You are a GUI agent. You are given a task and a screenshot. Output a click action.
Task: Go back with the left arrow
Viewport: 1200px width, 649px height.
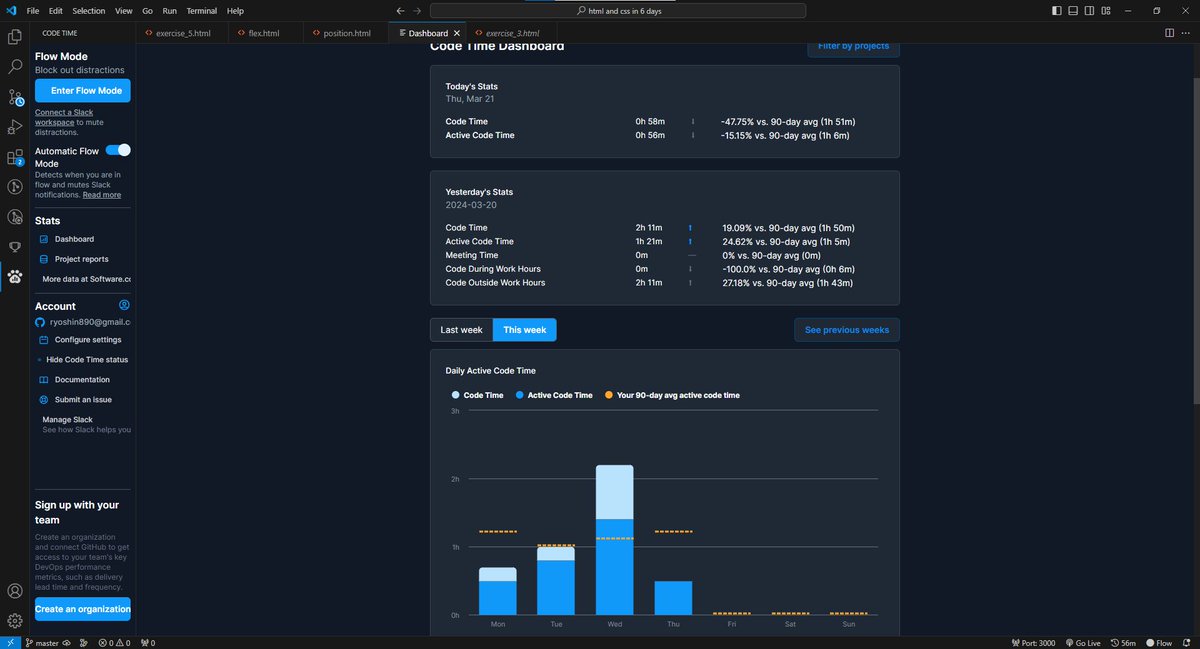click(401, 11)
